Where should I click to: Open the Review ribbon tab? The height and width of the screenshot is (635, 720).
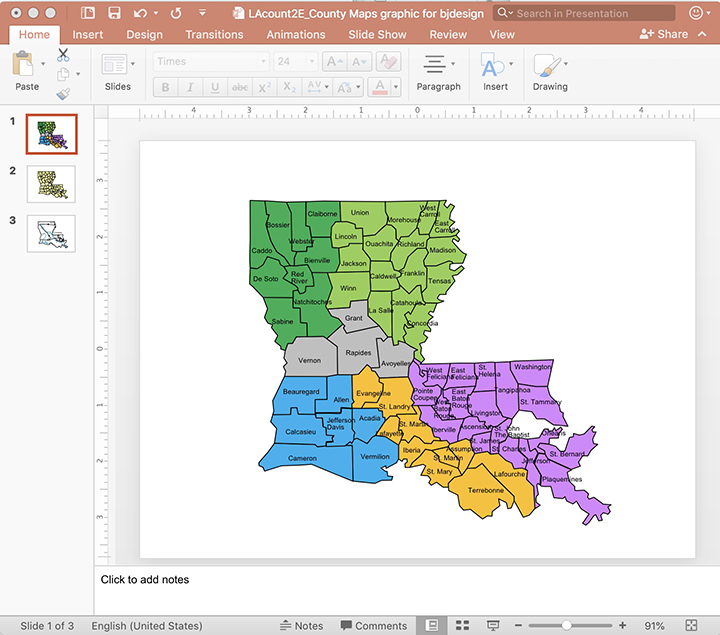(448, 34)
